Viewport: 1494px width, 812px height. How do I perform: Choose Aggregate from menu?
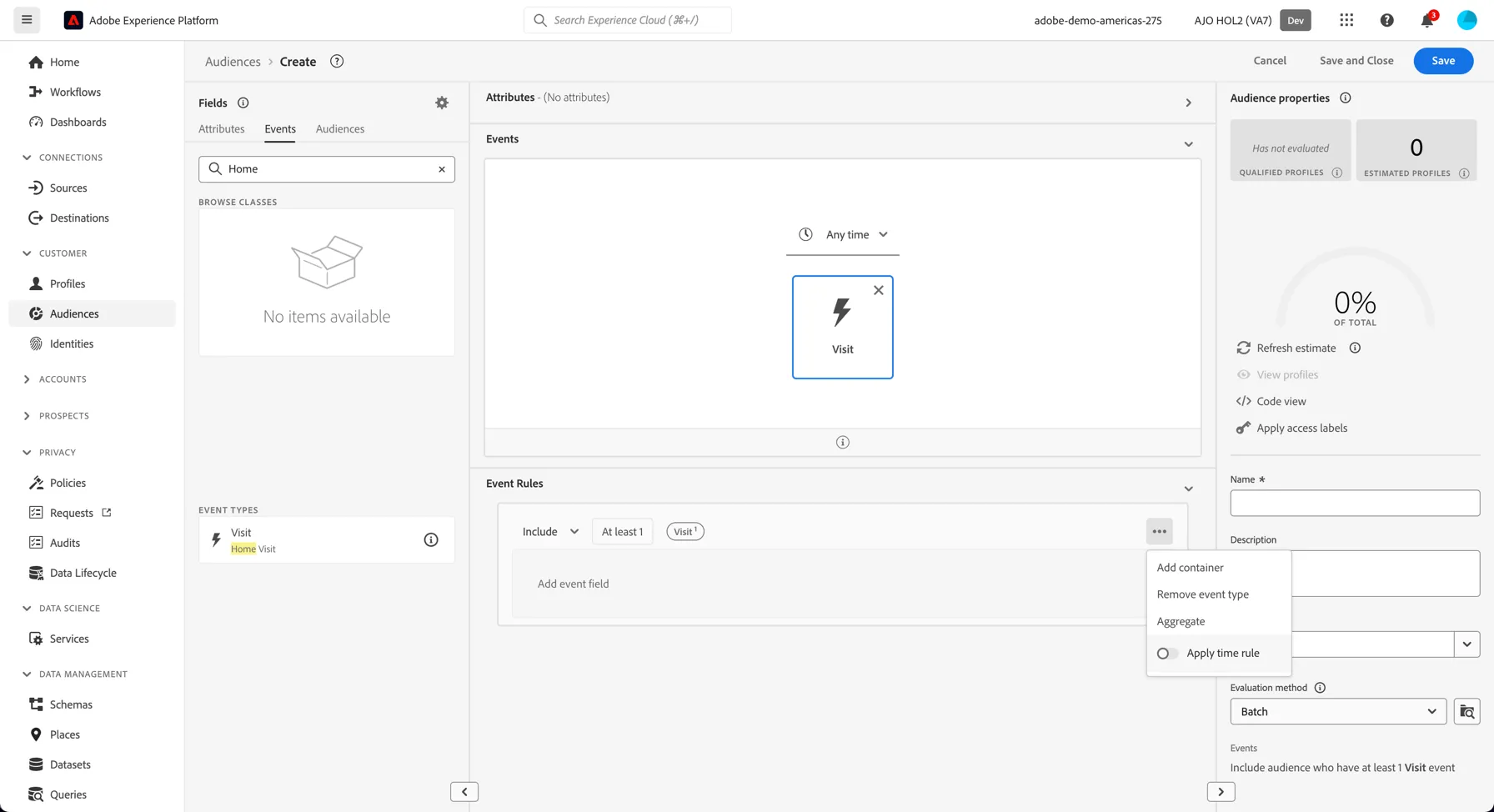point(1181,621)
